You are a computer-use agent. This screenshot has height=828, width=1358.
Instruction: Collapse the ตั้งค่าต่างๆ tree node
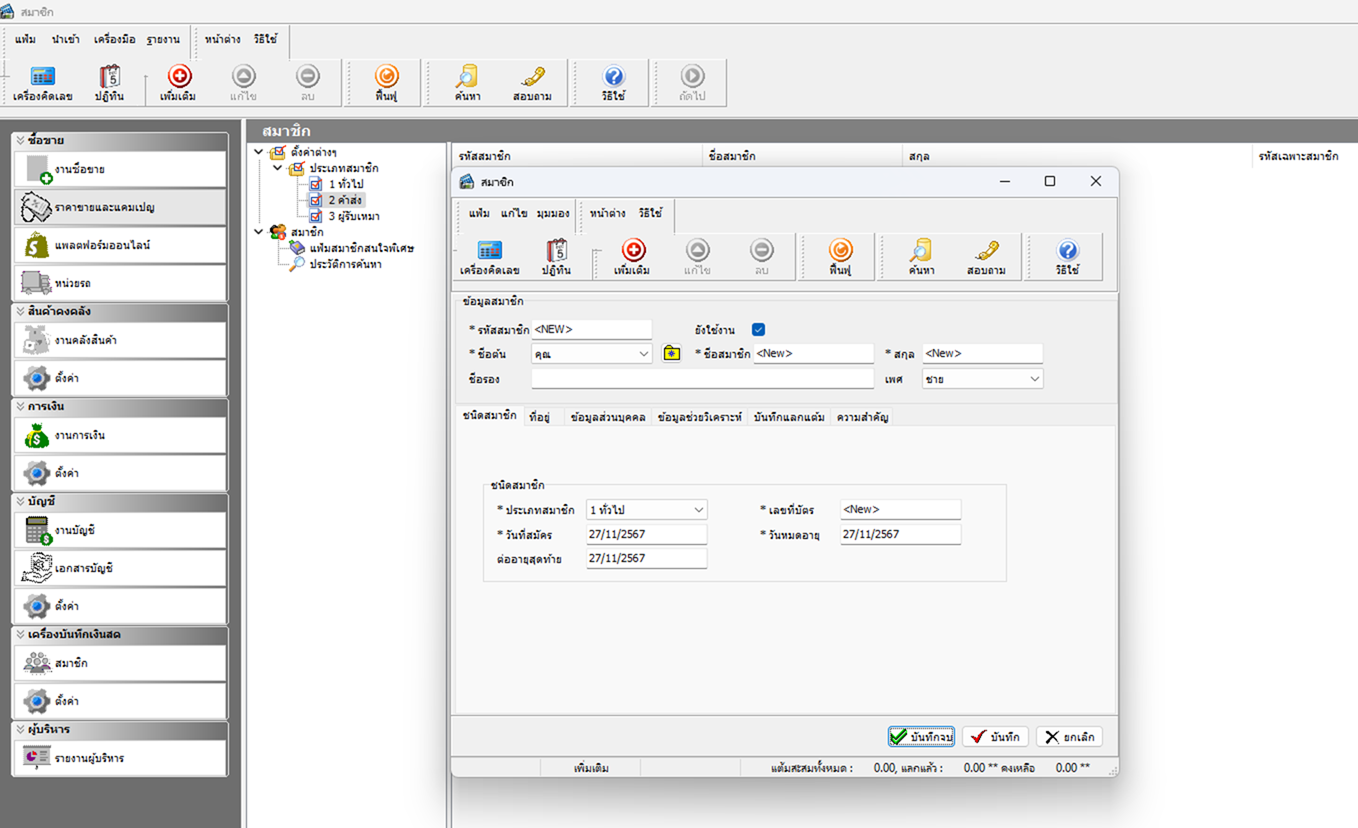[x=259, y=152]
